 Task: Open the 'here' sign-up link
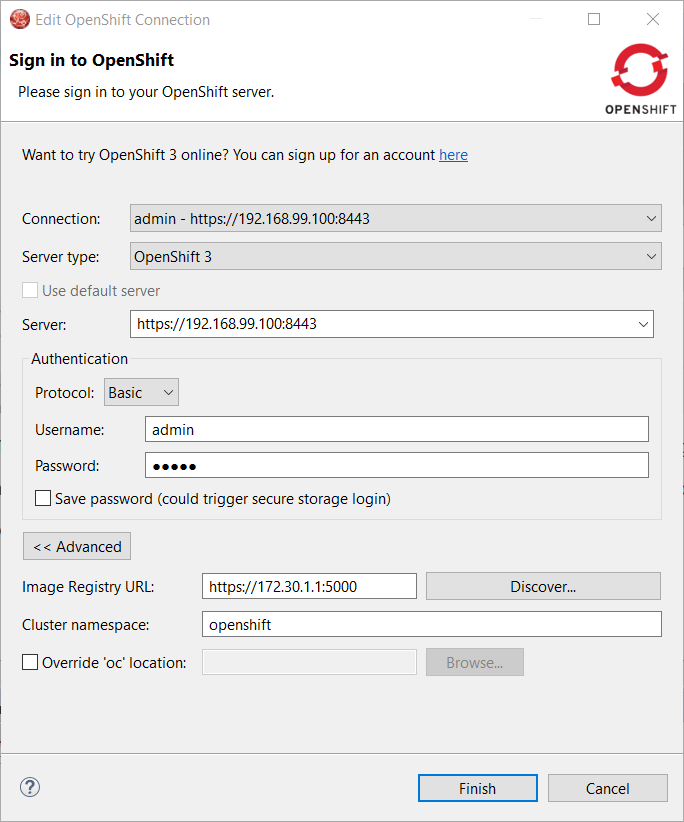click(x=453, y=155)
